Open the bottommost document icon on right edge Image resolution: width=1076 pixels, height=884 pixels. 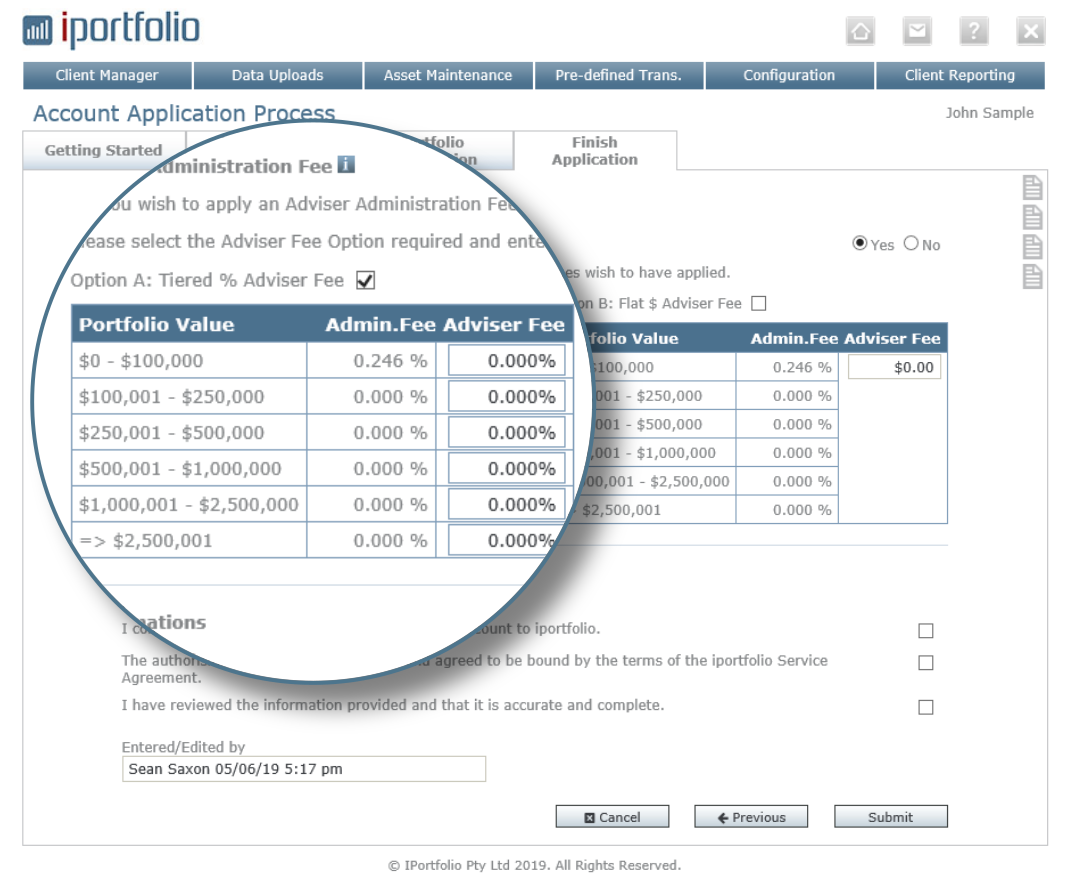click(x=1032, y=276)
